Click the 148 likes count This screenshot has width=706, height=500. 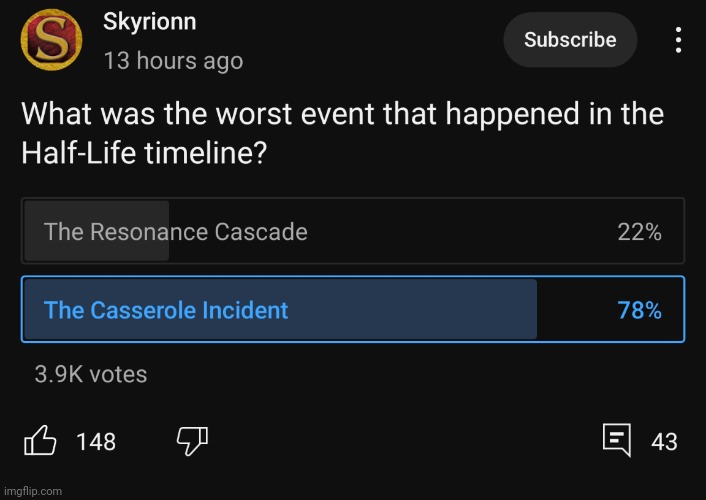[x=96, y=441]
